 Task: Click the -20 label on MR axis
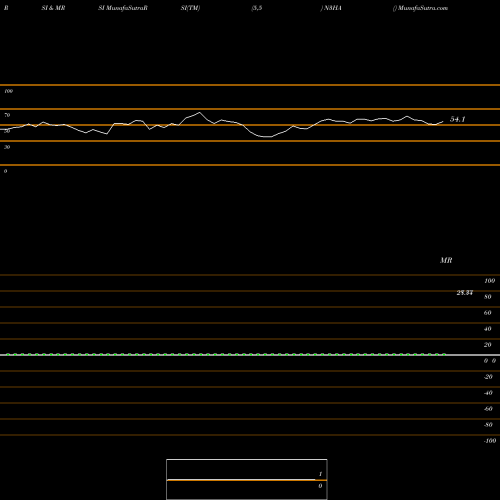pos(488,377)
